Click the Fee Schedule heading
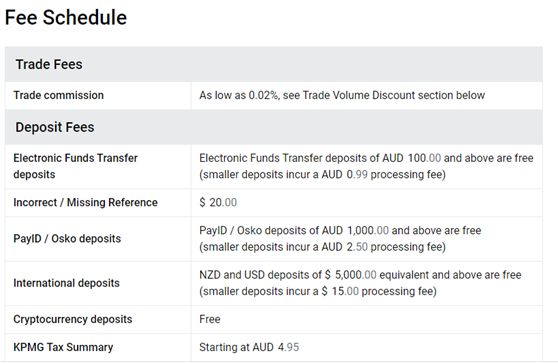The width and height of the screenshot is (558, 364). [x=65, y=17]
